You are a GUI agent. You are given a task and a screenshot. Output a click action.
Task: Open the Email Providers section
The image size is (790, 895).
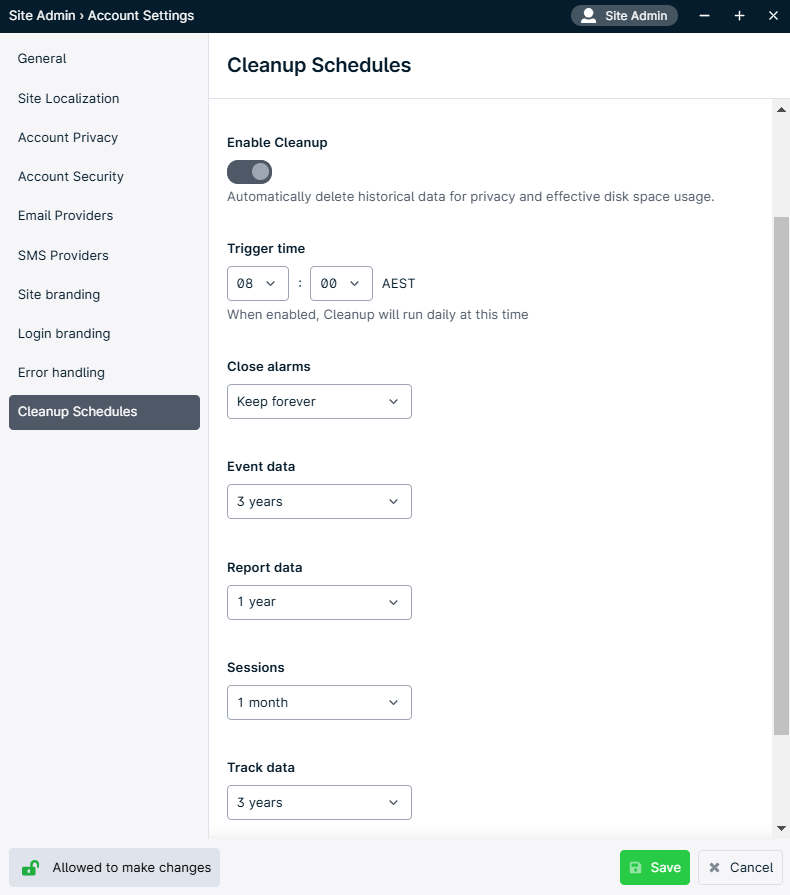point(66,215)
